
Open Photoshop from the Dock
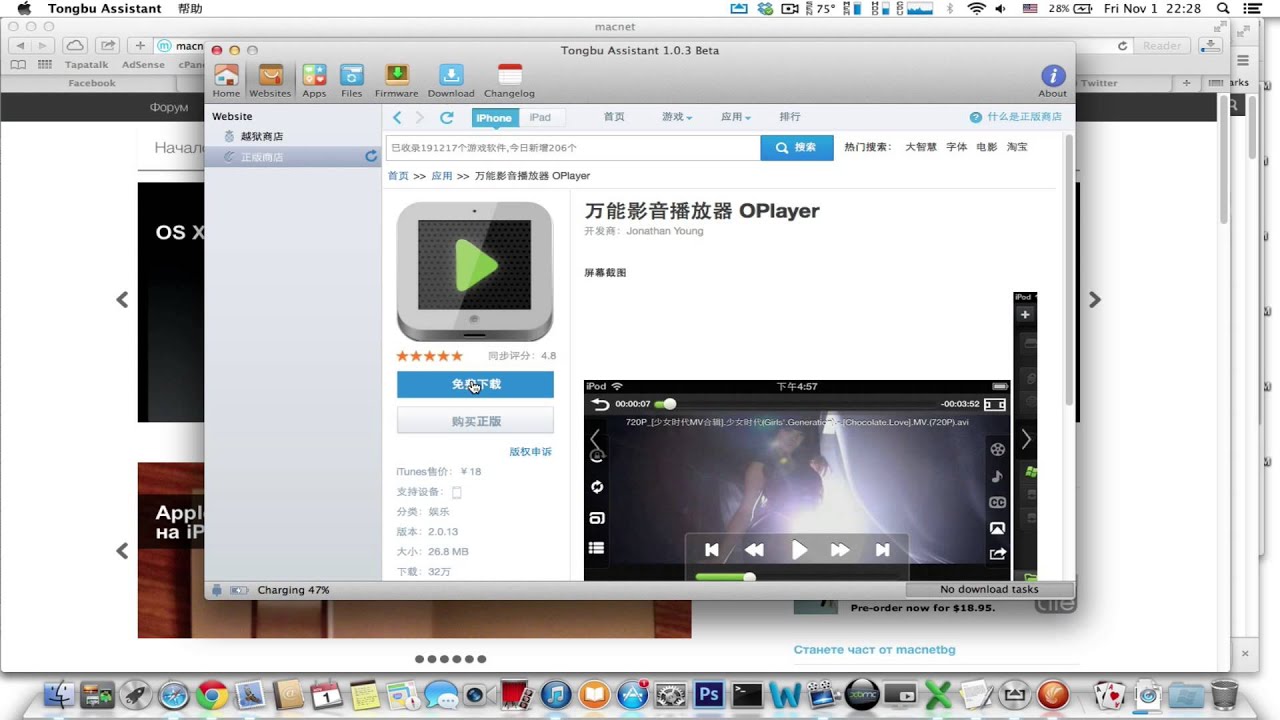point(709,693)
